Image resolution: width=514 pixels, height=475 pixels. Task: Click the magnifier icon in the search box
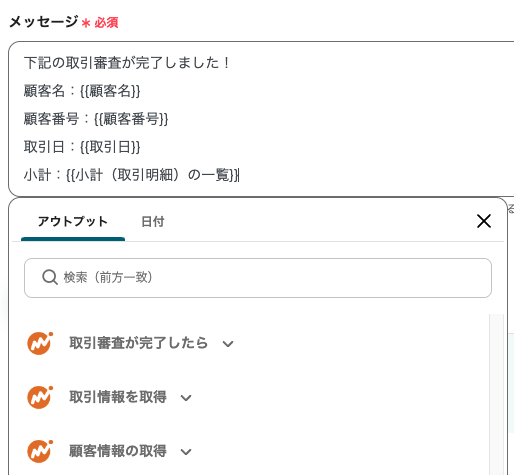coord(50,277)
